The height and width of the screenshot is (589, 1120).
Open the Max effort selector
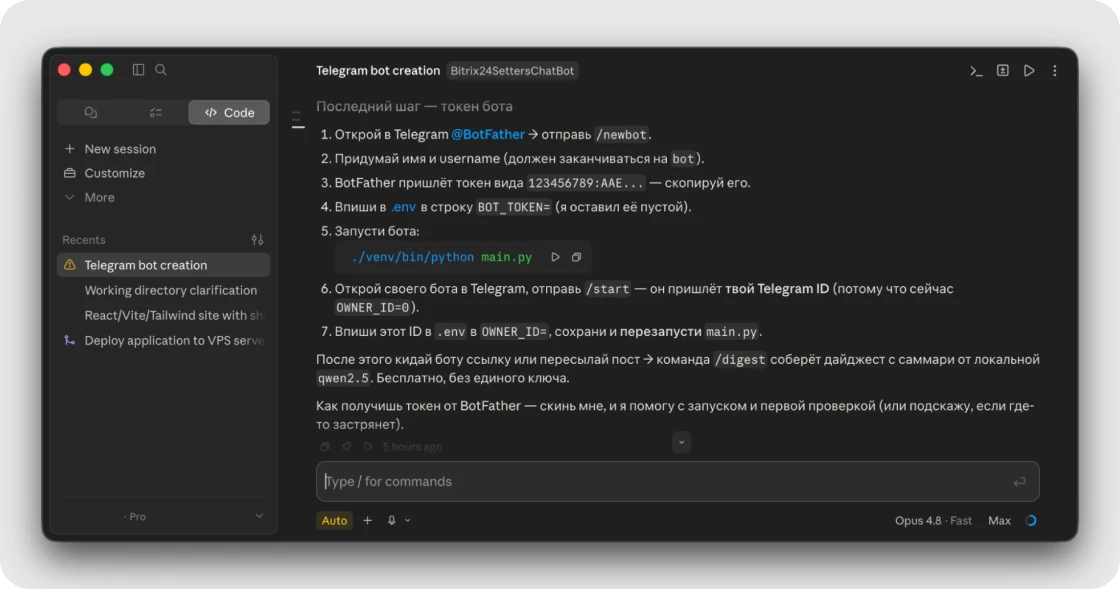(999, 520)
